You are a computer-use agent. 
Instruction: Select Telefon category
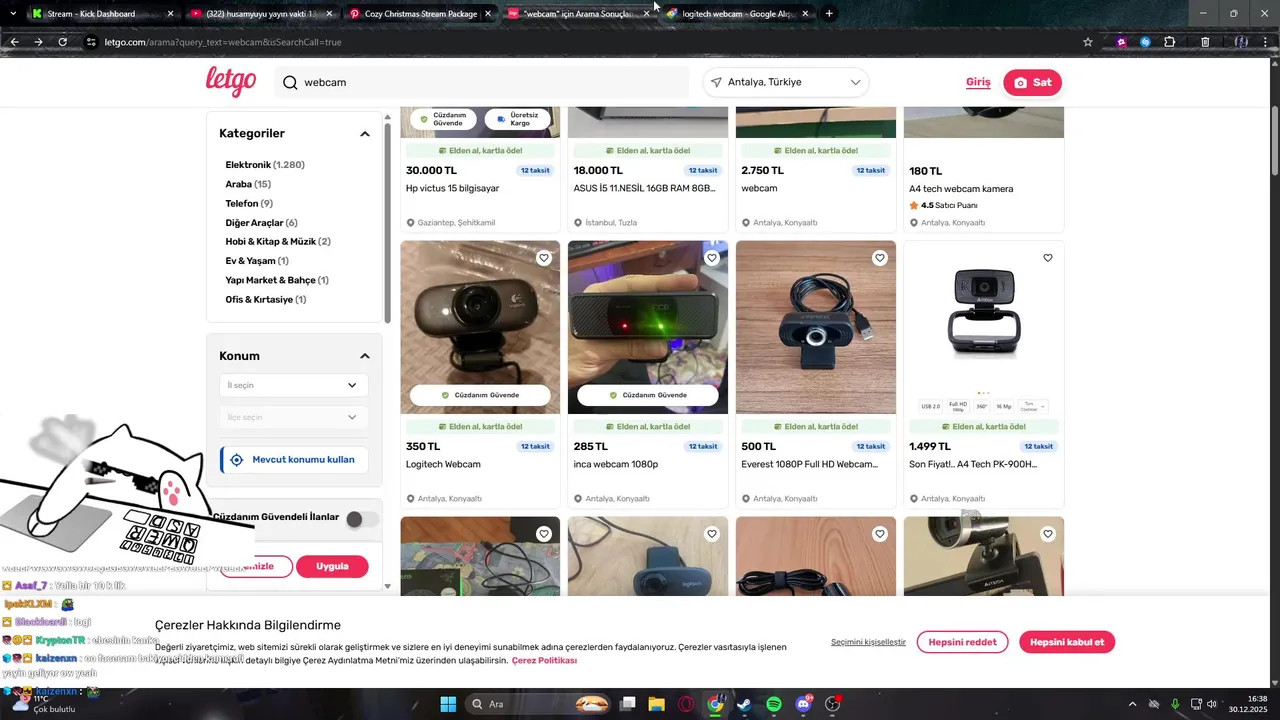tap(249, 204)
